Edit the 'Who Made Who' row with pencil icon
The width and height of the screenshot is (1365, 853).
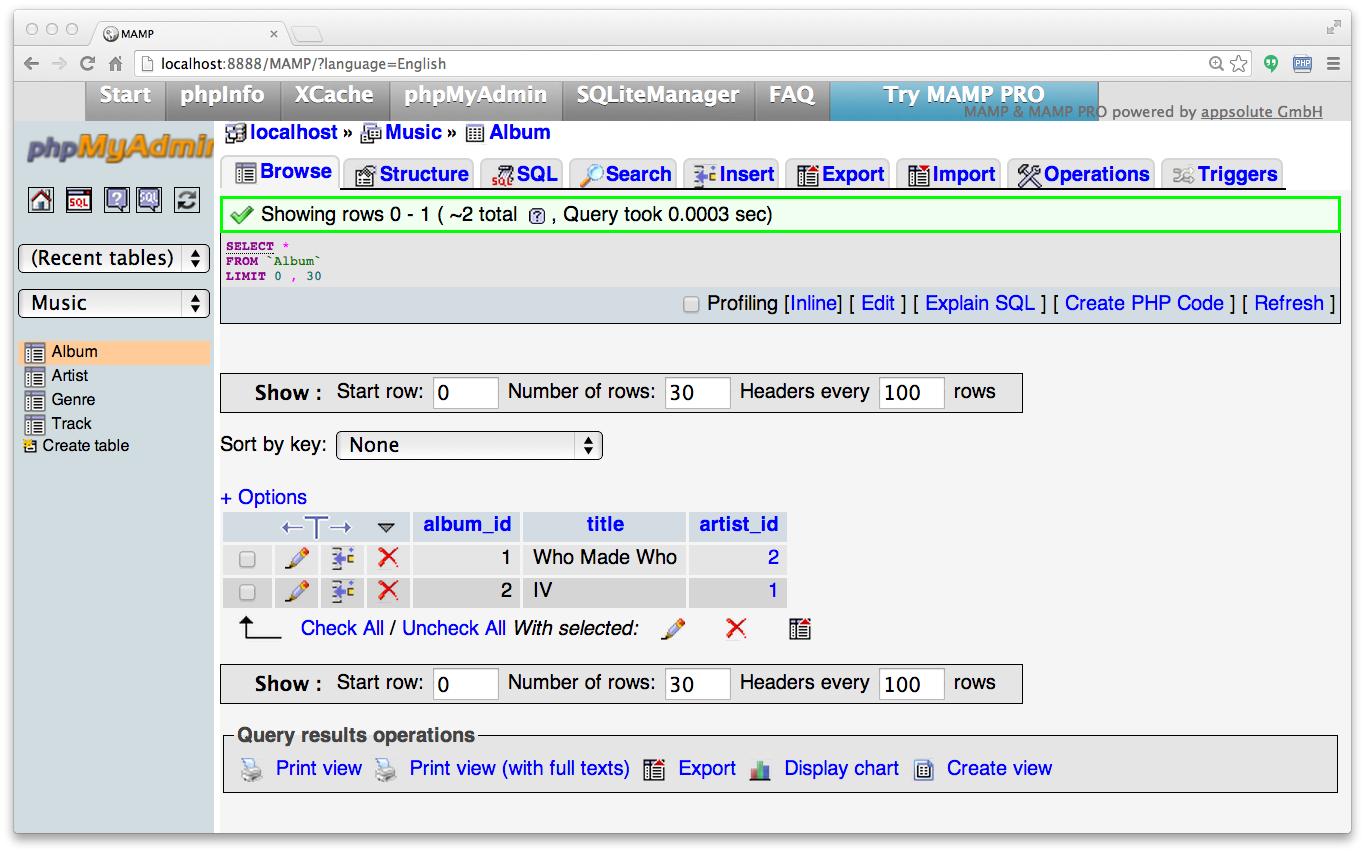pyautogui.click(x=297, y=558)
